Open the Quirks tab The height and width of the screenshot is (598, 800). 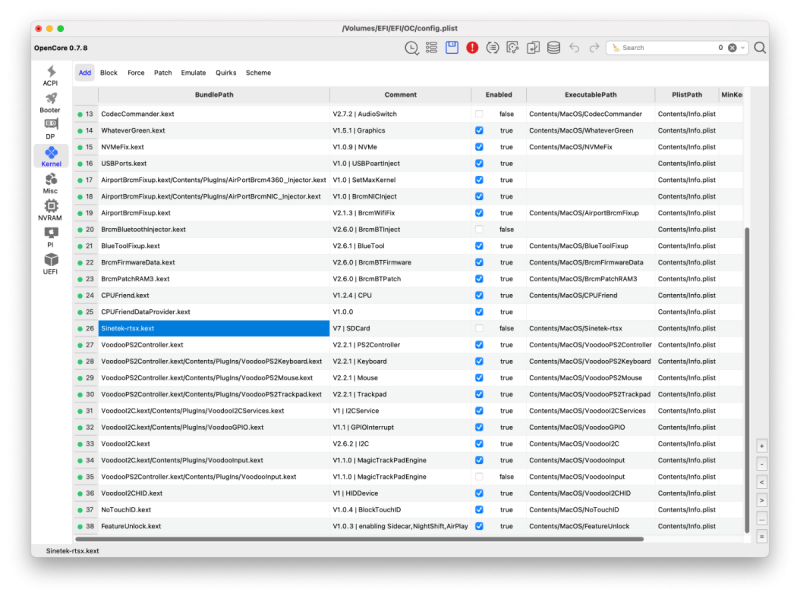228,72
